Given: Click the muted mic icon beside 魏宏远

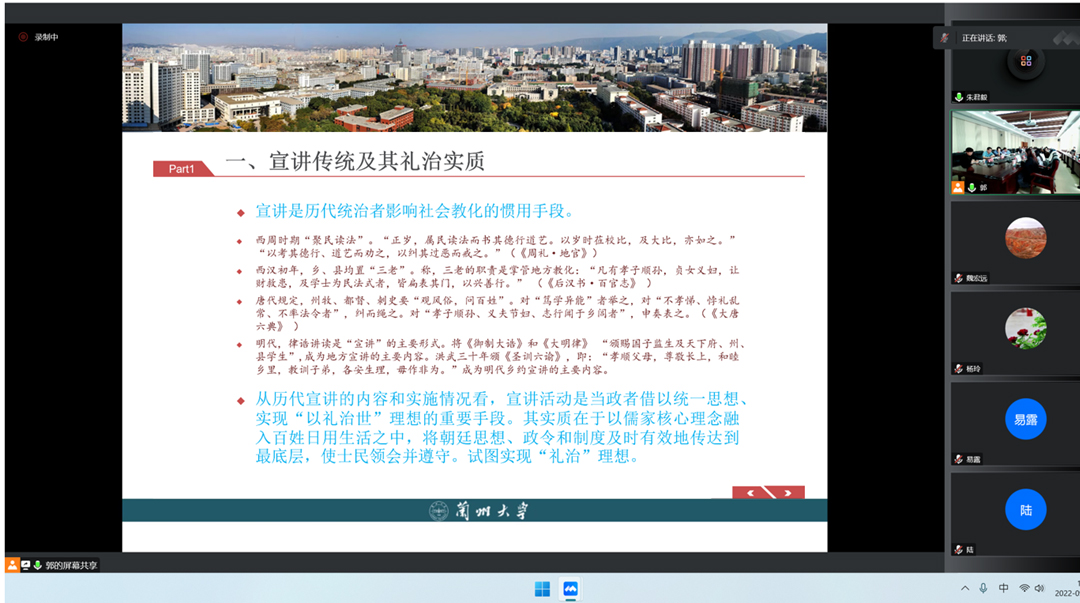Looking at the screenshot, I should coord(958,278).
